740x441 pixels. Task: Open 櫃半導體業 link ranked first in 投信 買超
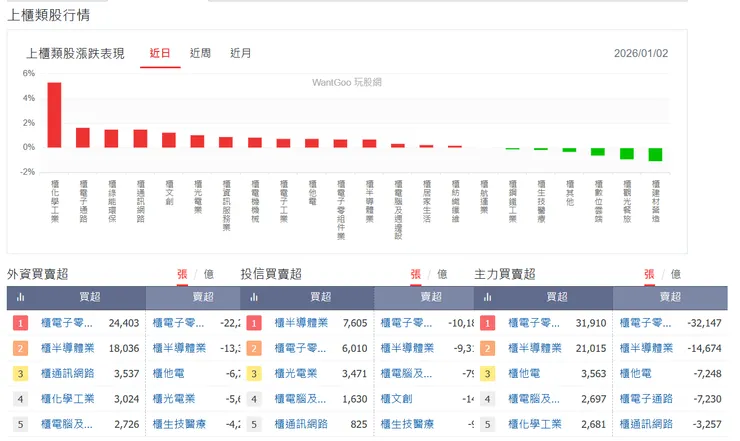[x=301, y=323]
